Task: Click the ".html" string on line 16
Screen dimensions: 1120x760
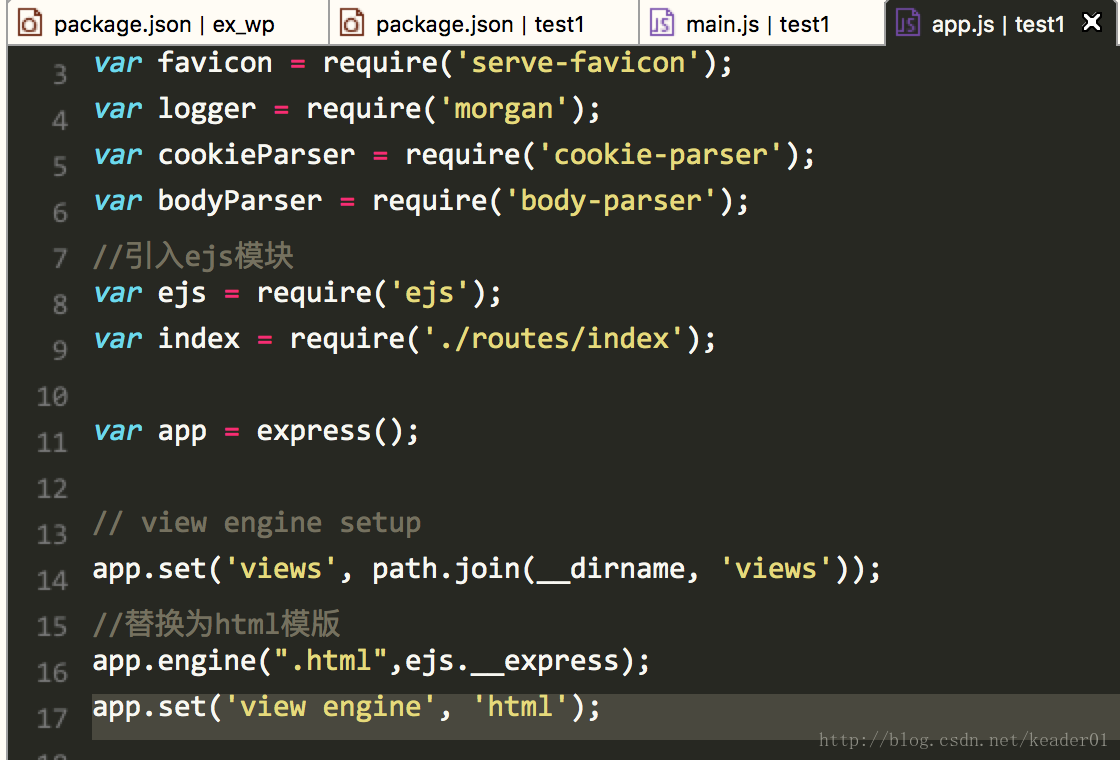Action: point(331,661)
